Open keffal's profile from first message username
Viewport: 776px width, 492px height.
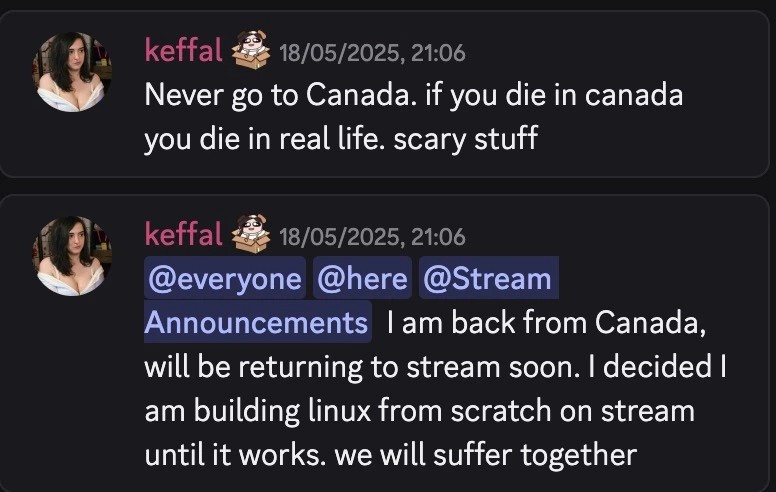183,50
